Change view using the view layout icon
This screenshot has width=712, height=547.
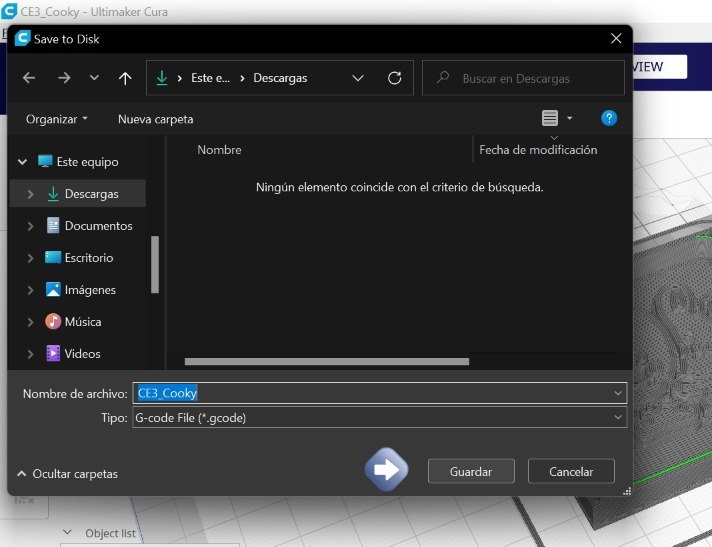tap(549, 118)
